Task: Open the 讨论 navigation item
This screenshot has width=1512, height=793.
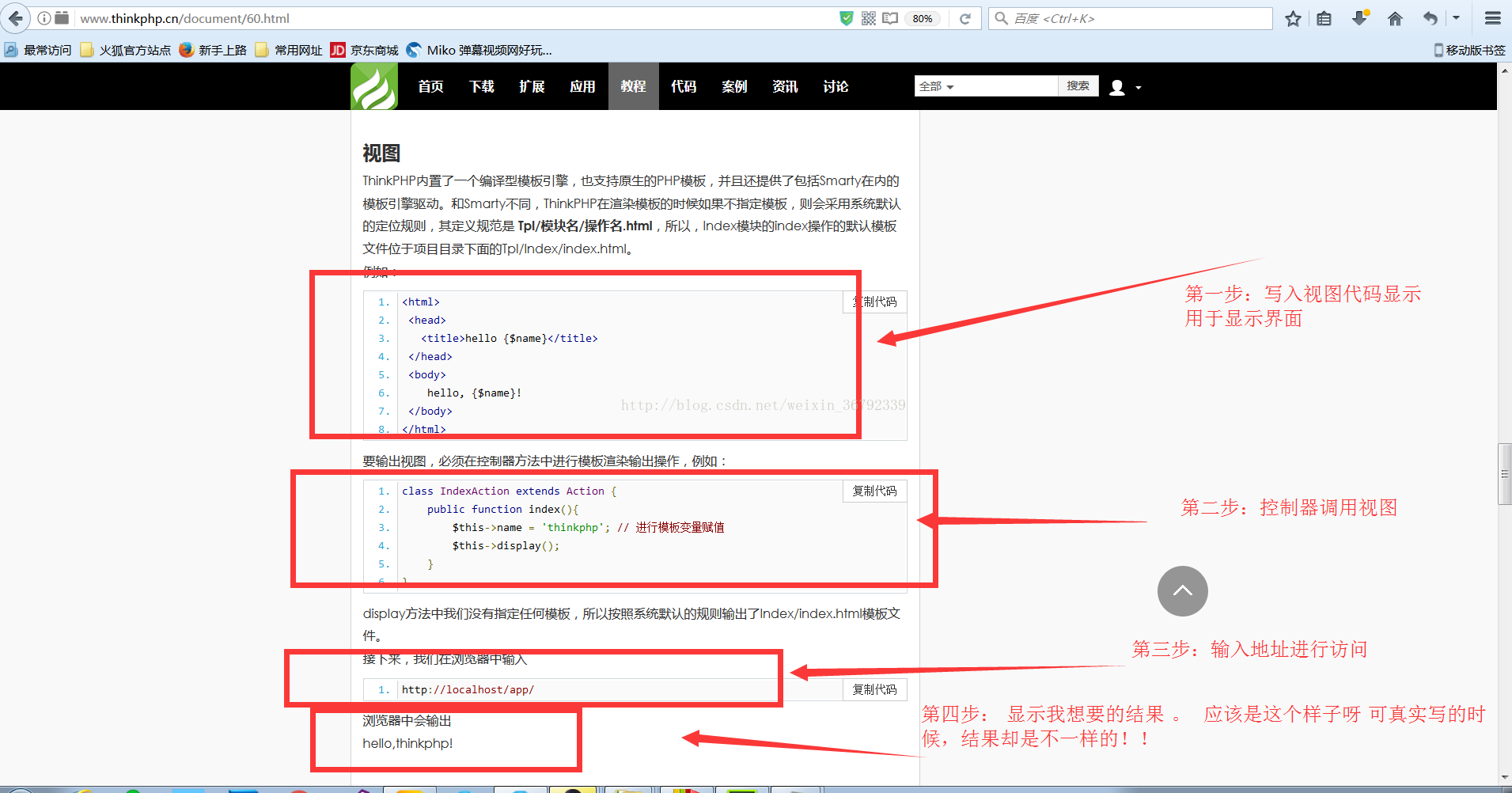Action: tap(836, 86)
